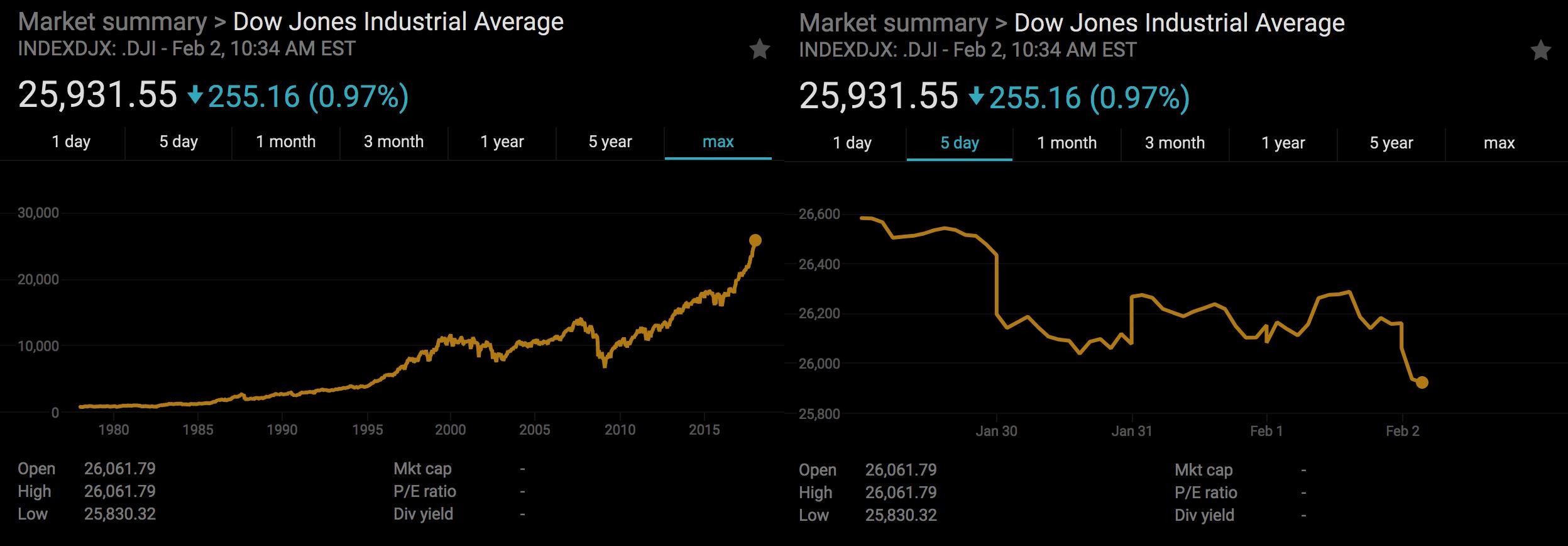Click Mkt cap label in left panel
Screen dimensions: 1568x546
pos(423,469)
